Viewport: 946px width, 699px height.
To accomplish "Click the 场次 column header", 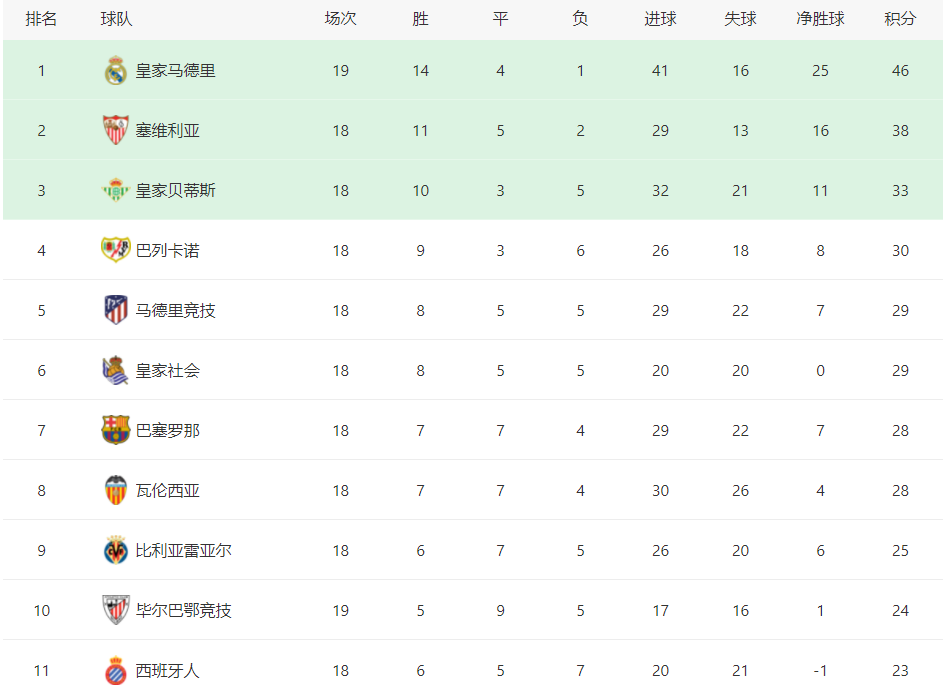I will pyautogui.click(x=340, y=19).
